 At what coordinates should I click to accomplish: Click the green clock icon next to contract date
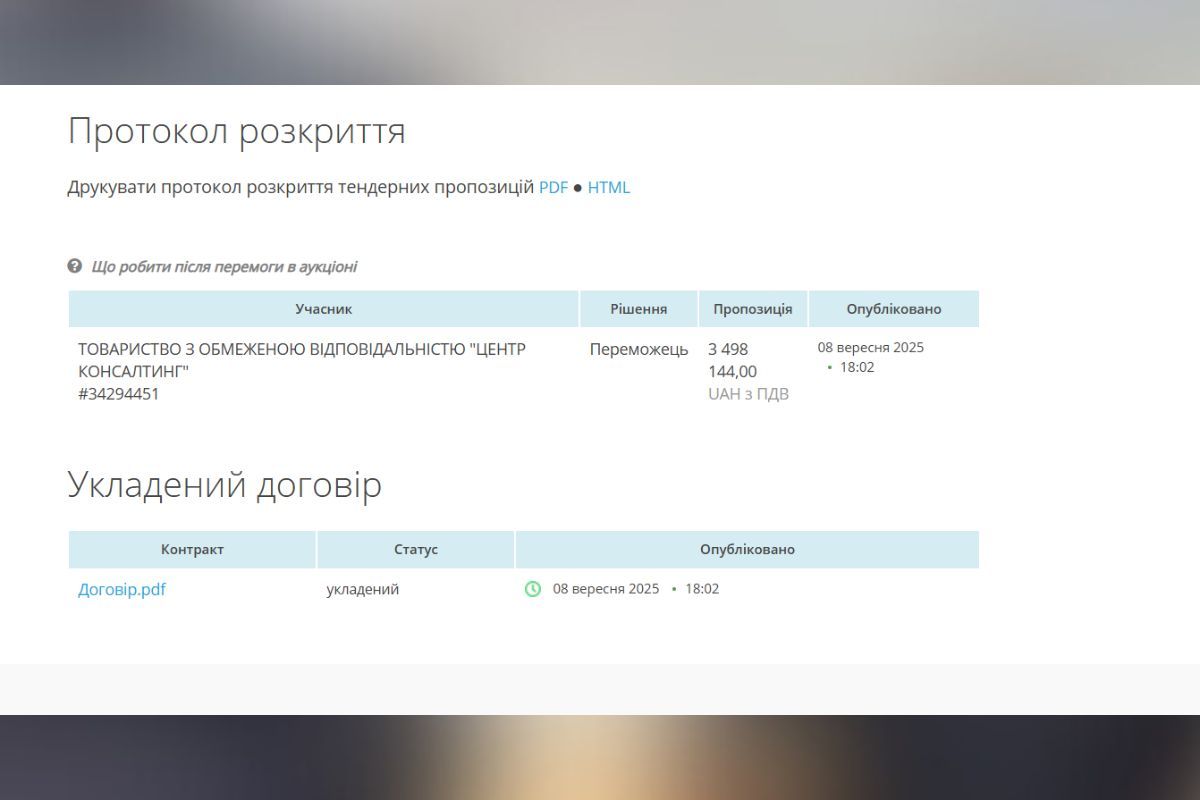(x=531, y=589)
